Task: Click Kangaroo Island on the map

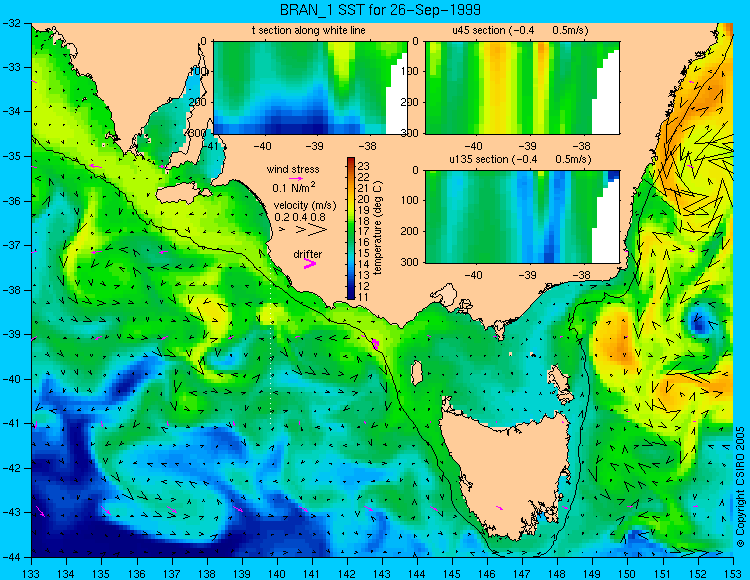Action: click(179, 195)
